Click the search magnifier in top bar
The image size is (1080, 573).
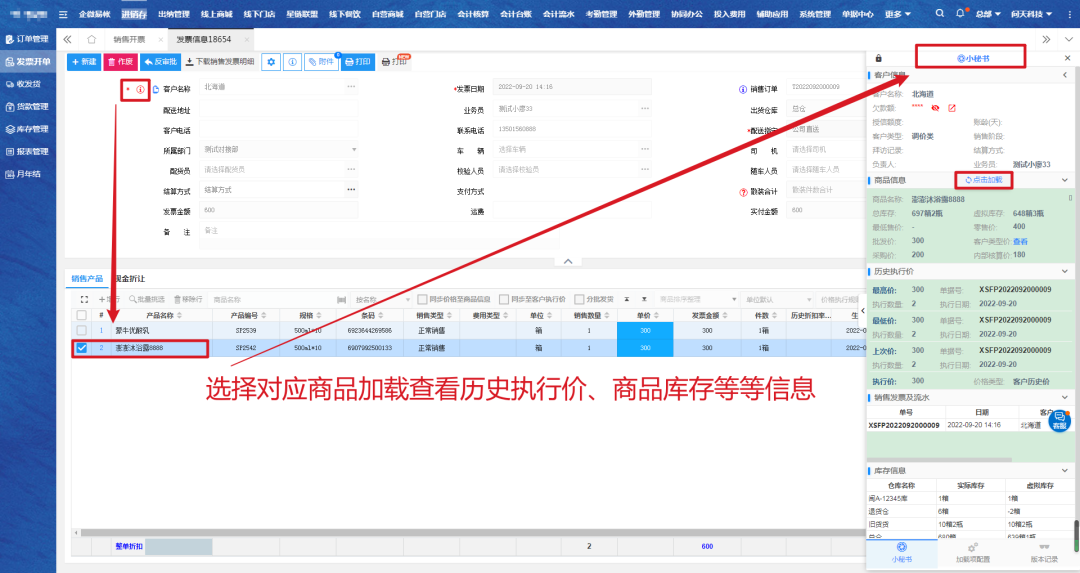click(940, 14)
